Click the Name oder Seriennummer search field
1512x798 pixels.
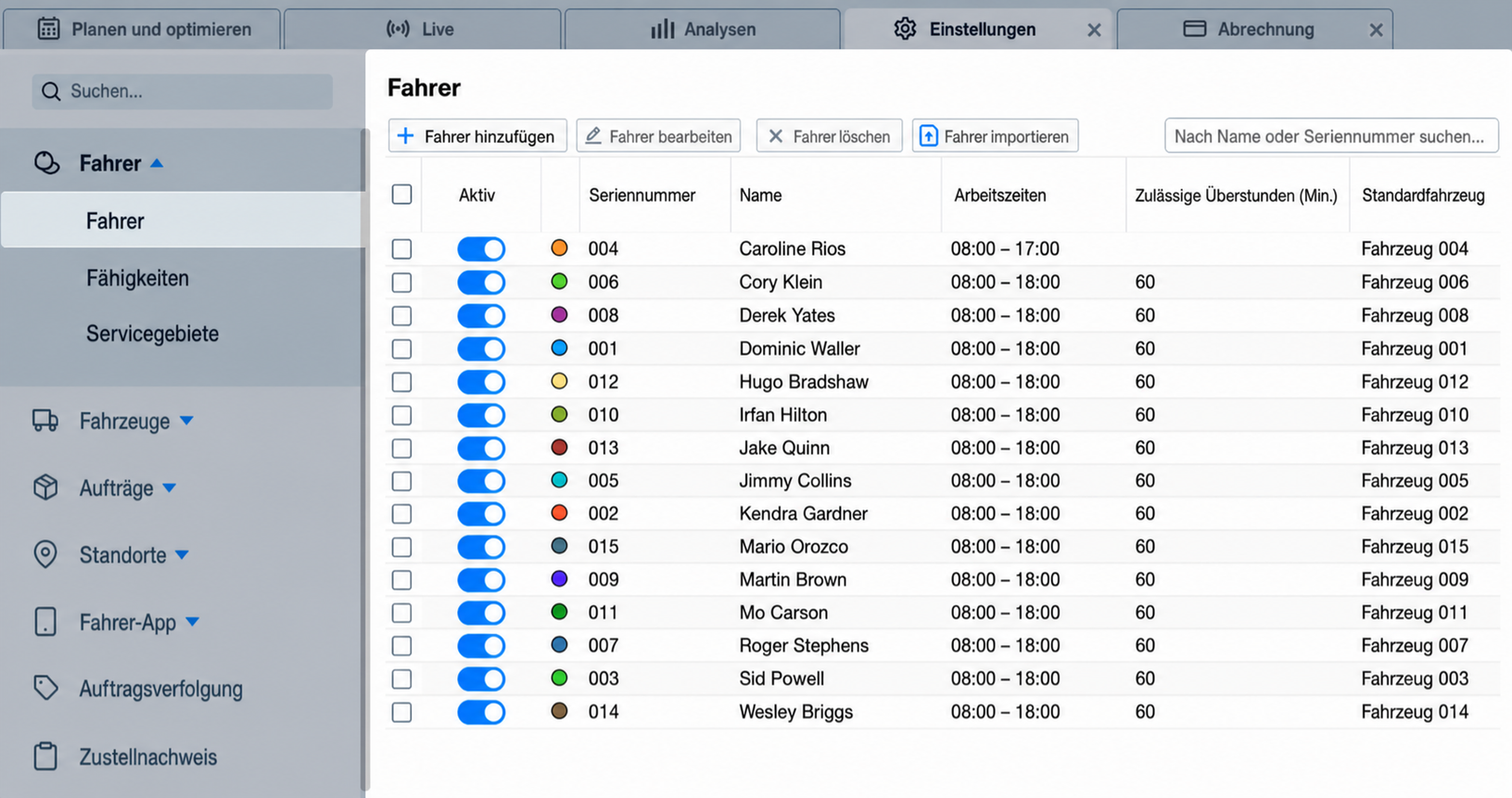(1331, 136)
